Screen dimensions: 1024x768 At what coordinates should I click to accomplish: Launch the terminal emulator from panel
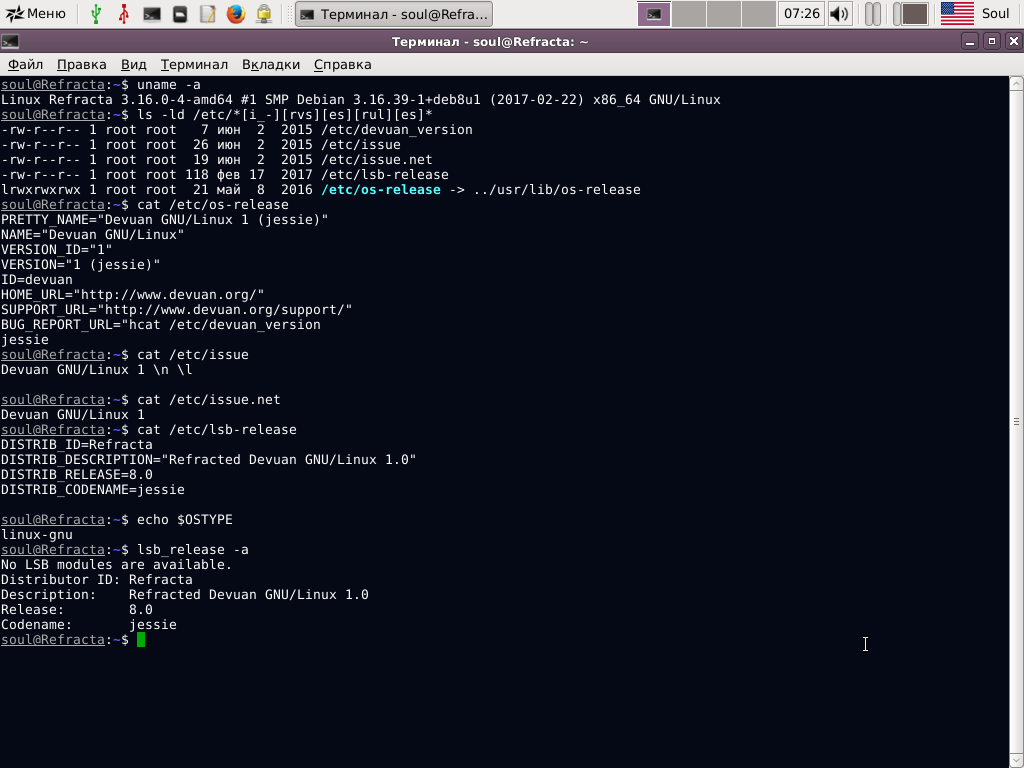[x=152, y=14]
